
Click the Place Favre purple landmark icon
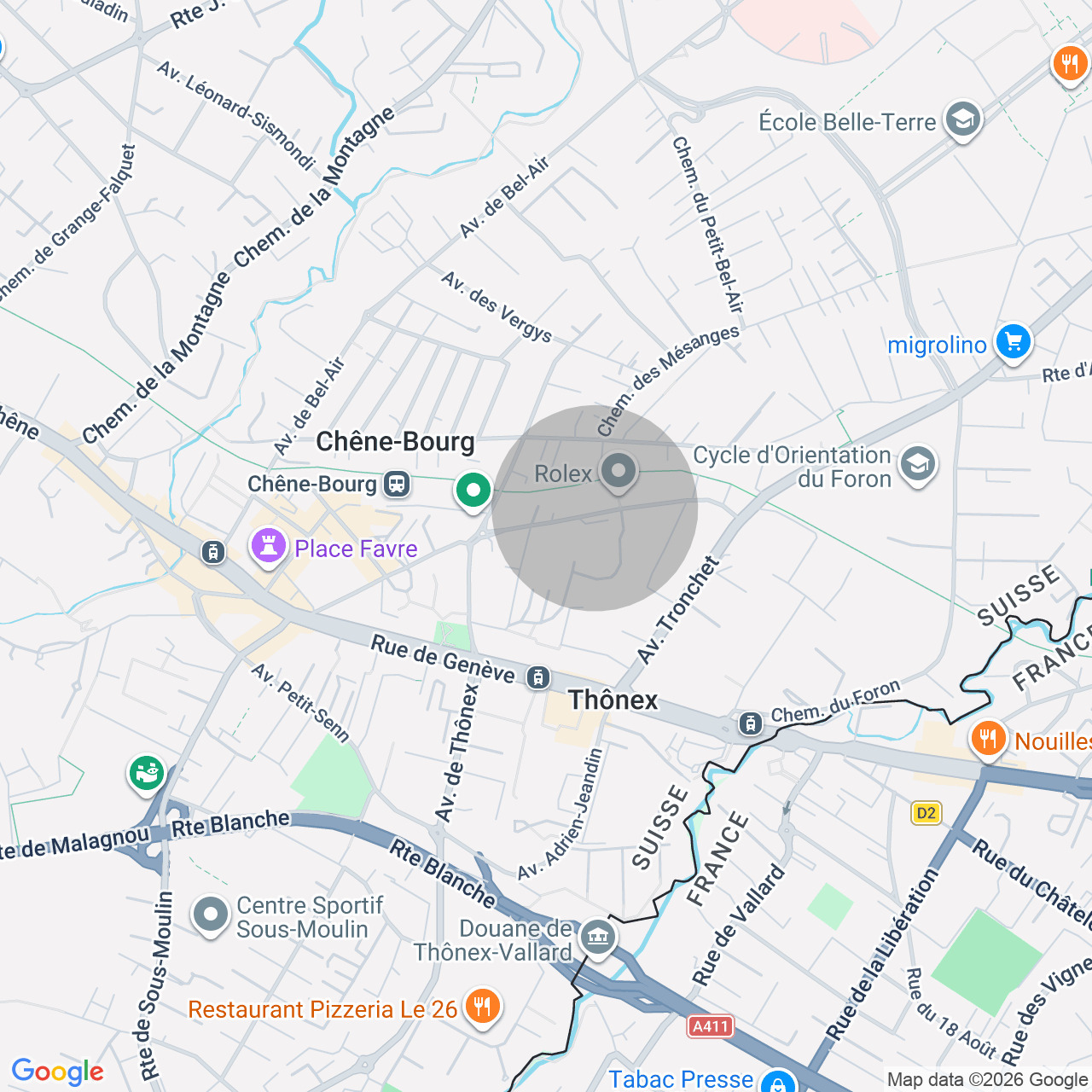pos(268,547)
